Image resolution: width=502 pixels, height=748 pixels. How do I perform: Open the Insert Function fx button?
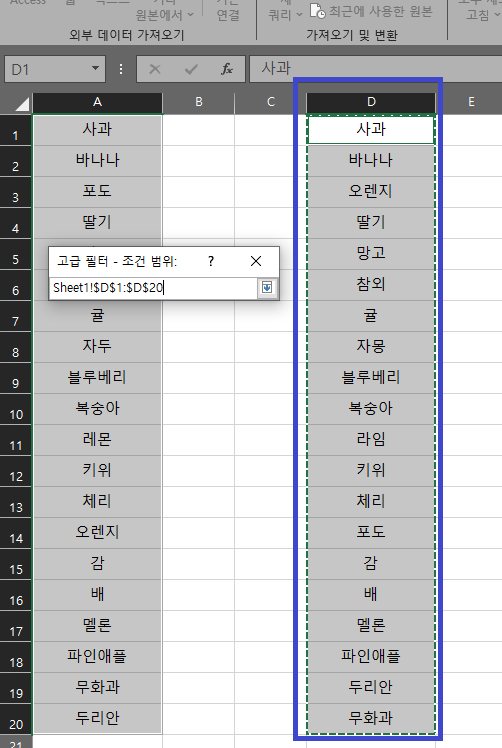click(x=227, y=69)
